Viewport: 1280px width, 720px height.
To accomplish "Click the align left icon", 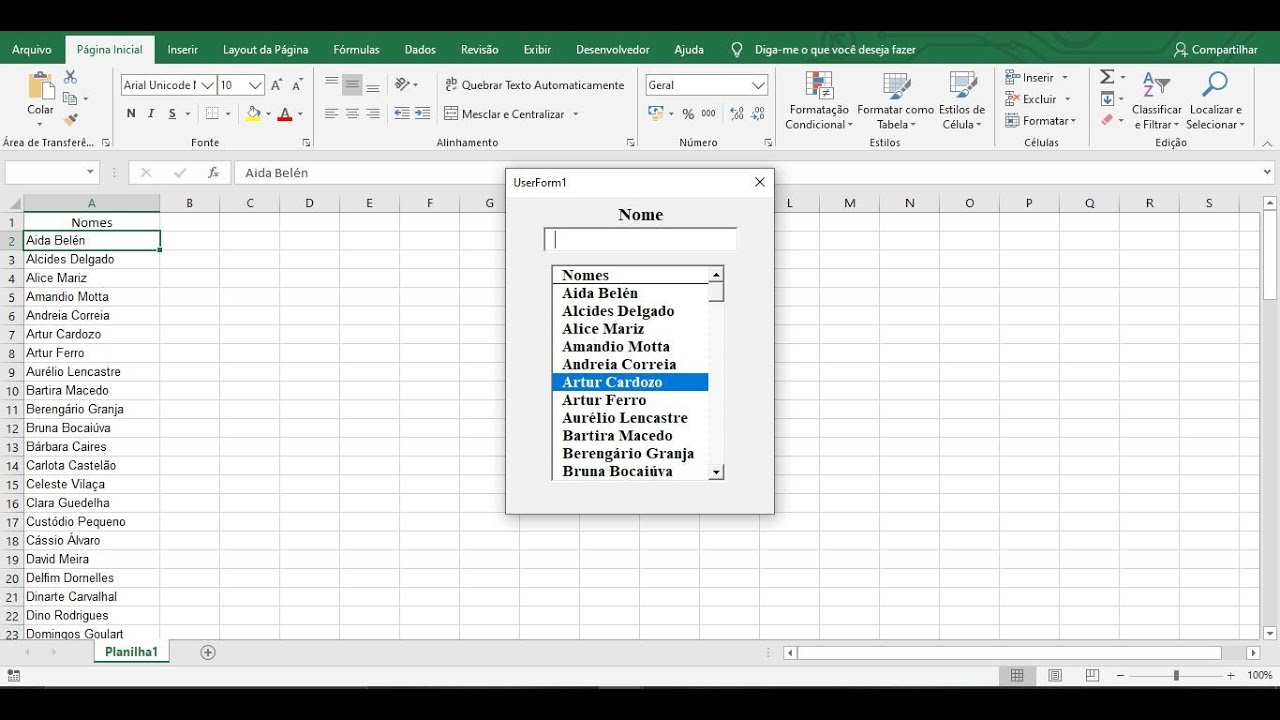I will tap(331, 114).
